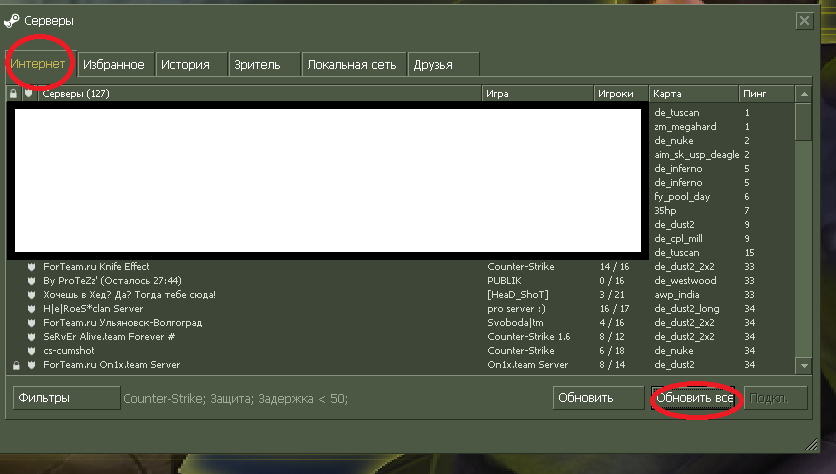Click the Svoboda|tm game cell
Screen dimensions: 836x474
(515, 323)
